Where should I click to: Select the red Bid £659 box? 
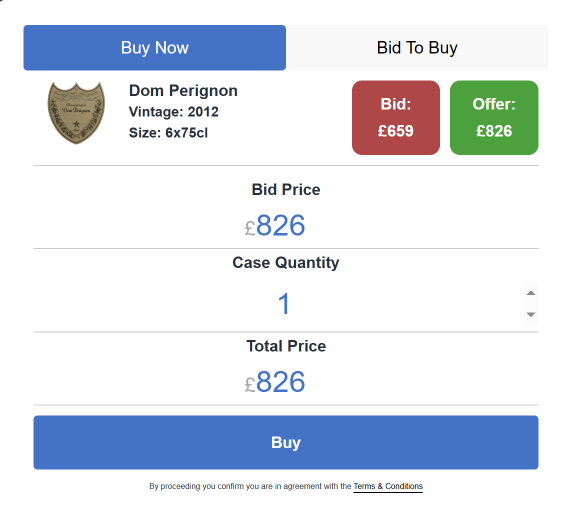(396, 118)
